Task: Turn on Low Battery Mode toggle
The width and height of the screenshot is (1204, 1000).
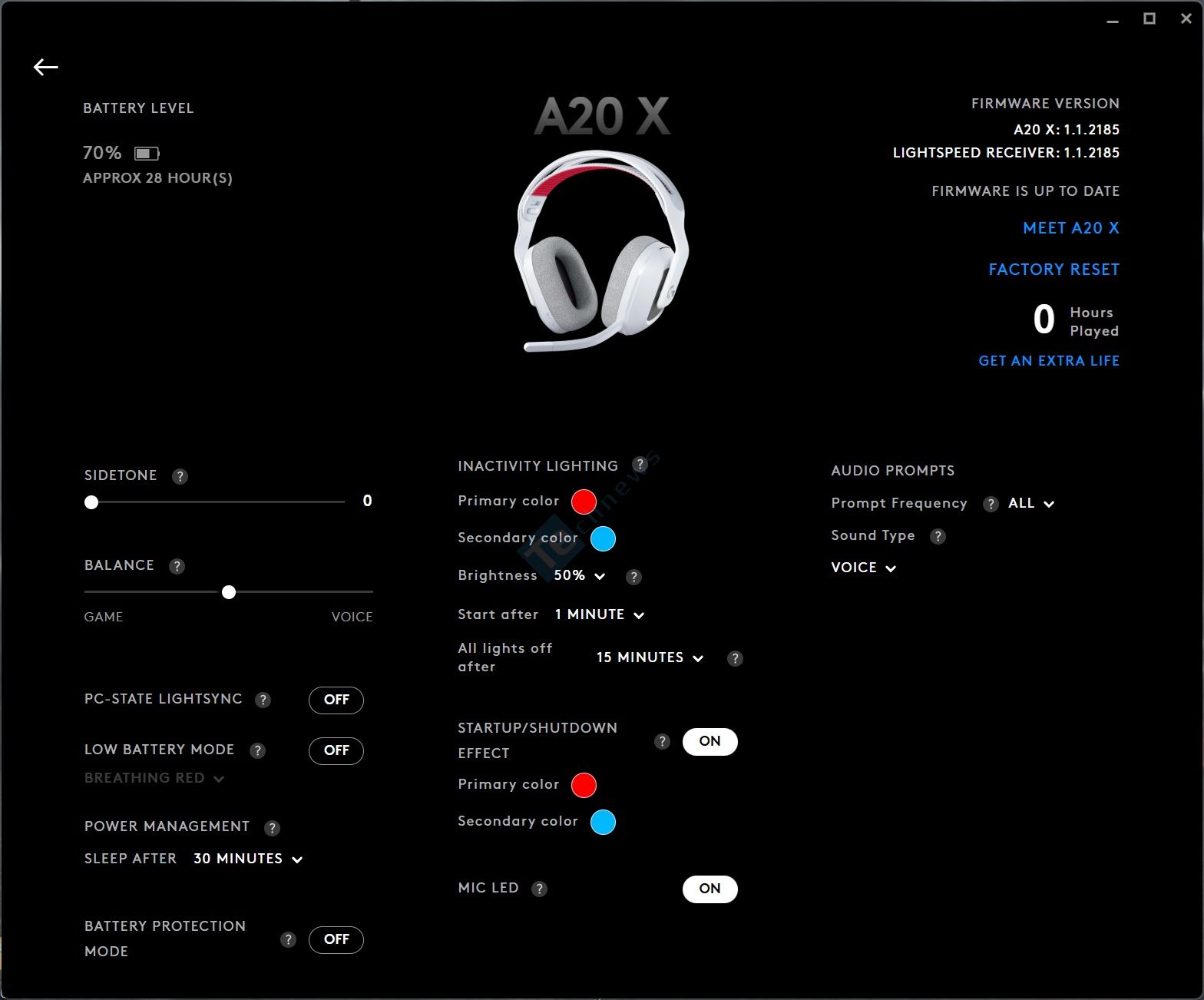Action: tap(336, 750)
